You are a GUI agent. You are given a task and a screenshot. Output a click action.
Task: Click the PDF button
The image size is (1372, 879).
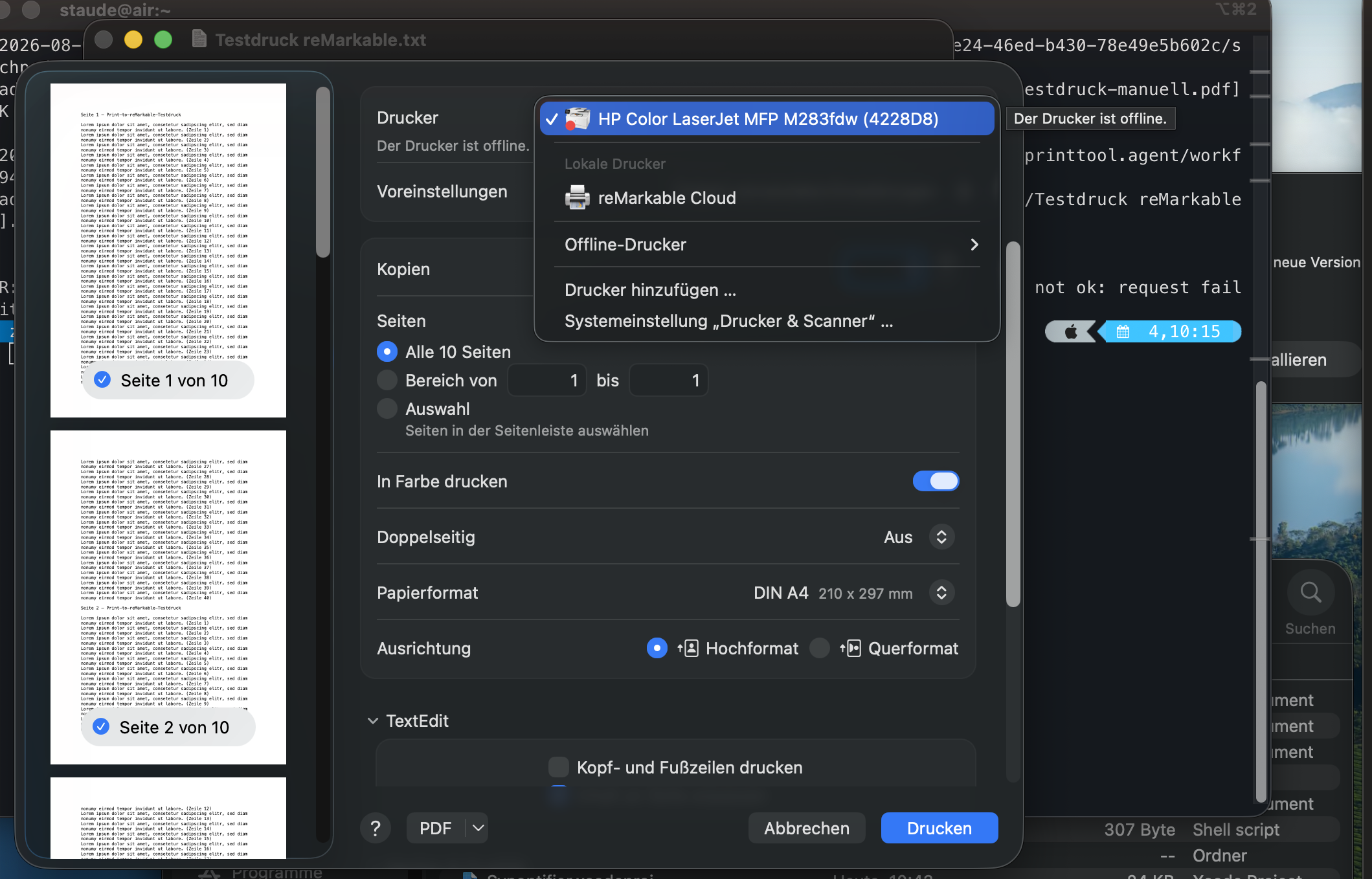coord(435,828)
